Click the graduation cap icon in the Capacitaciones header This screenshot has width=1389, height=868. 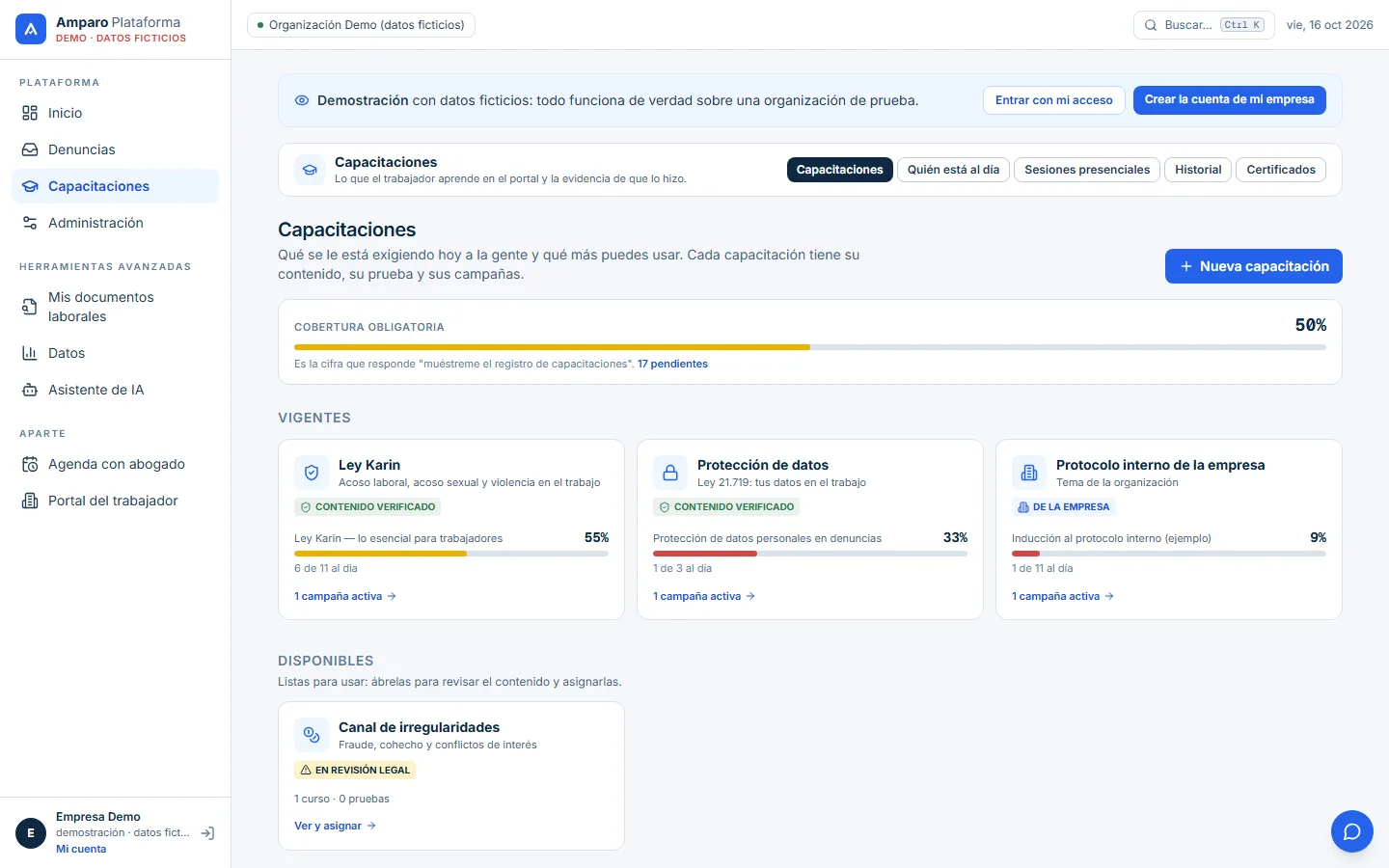click(310, 170)
